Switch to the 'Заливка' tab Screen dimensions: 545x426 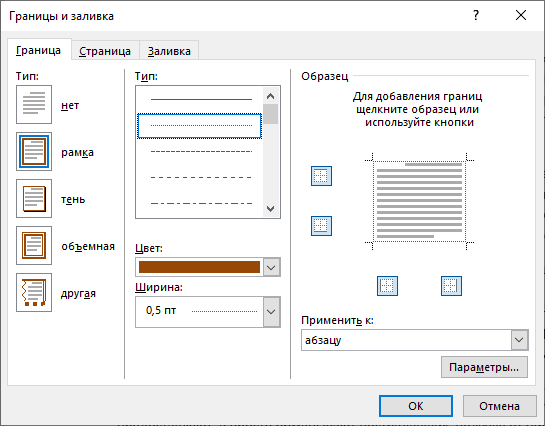point(169,51)
